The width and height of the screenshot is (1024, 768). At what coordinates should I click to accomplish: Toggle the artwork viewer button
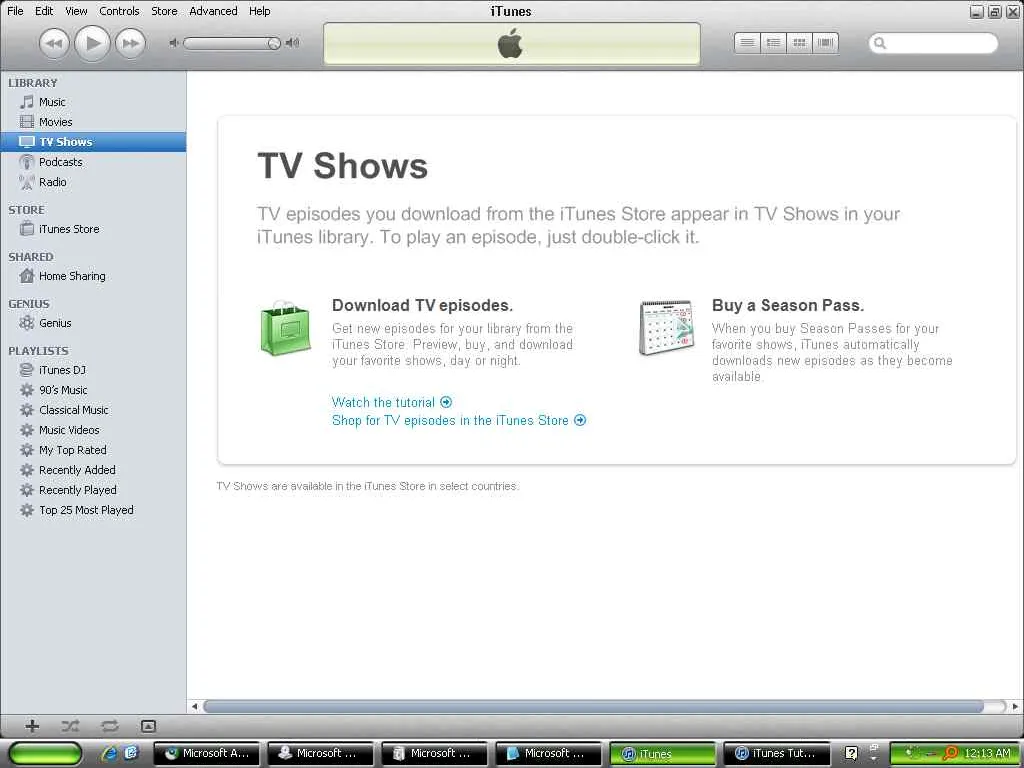[148, 726]
